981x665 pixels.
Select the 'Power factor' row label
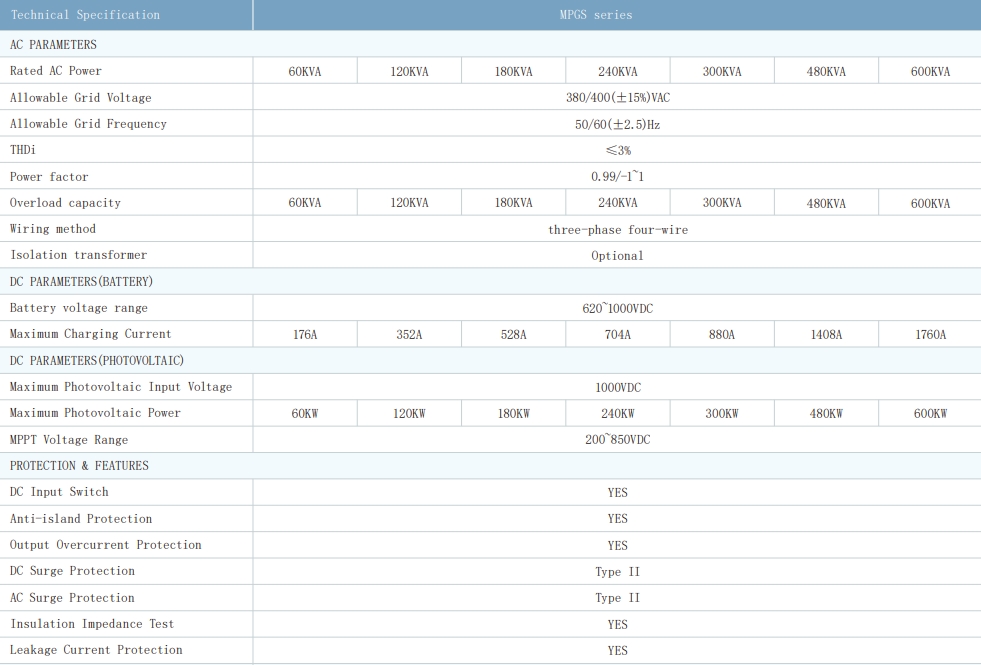[x=49, y=177]
